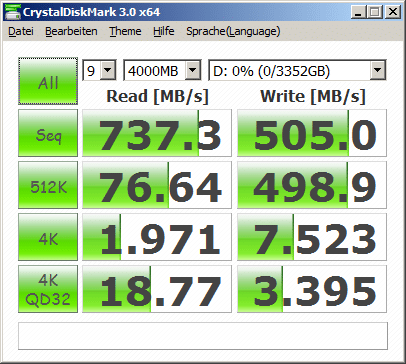The height and width of the screenshot is (364, 406).
Task: Select the 4K read value 1.971
Action: [x=157, y=237]
